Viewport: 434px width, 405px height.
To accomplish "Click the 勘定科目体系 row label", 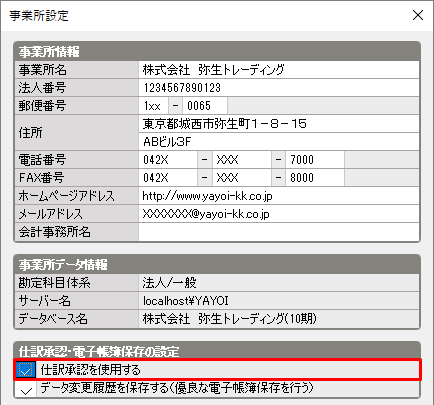I will [x=77, y=283].
